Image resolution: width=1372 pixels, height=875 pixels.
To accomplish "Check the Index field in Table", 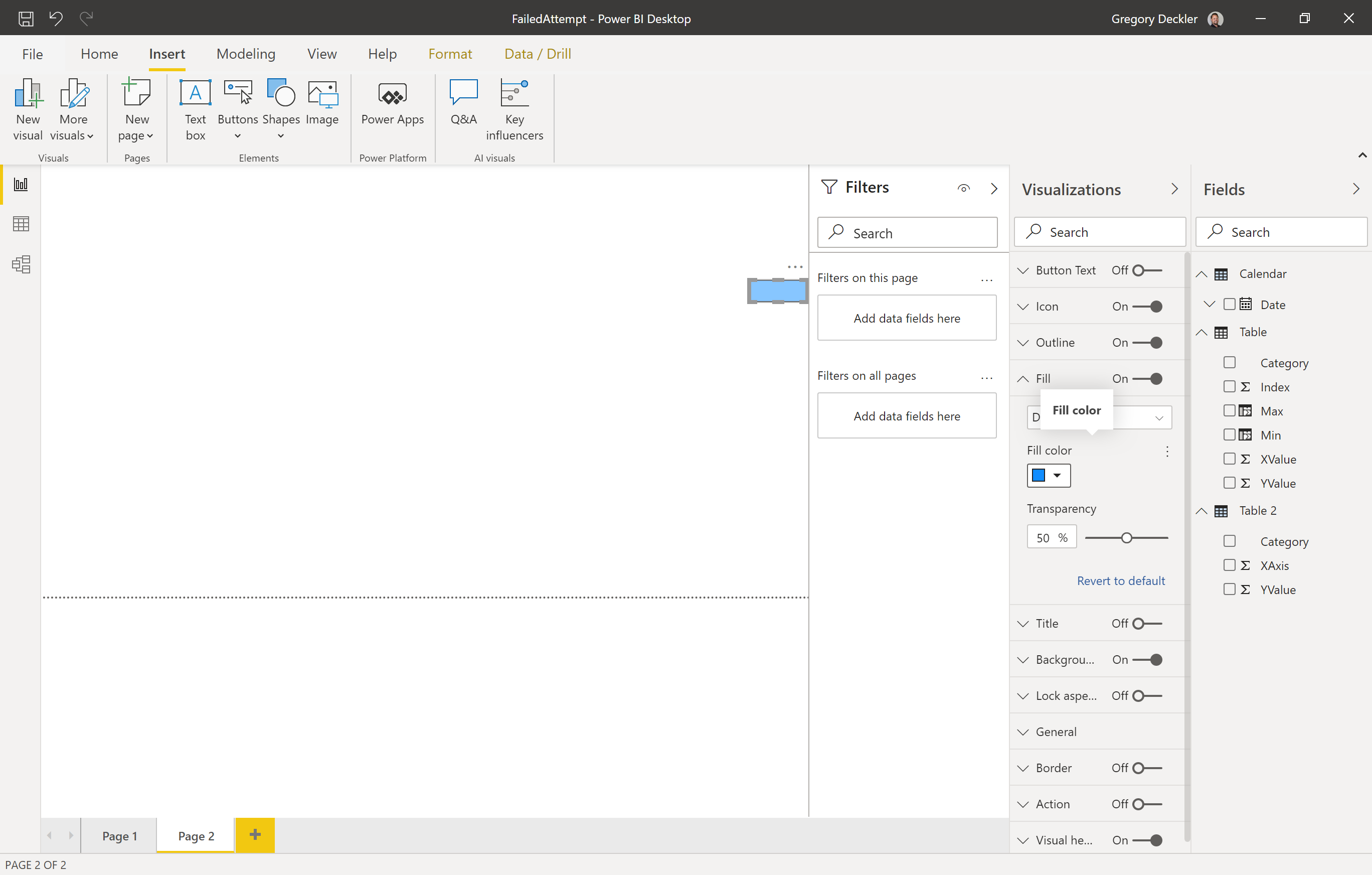I will (1230, 386).
